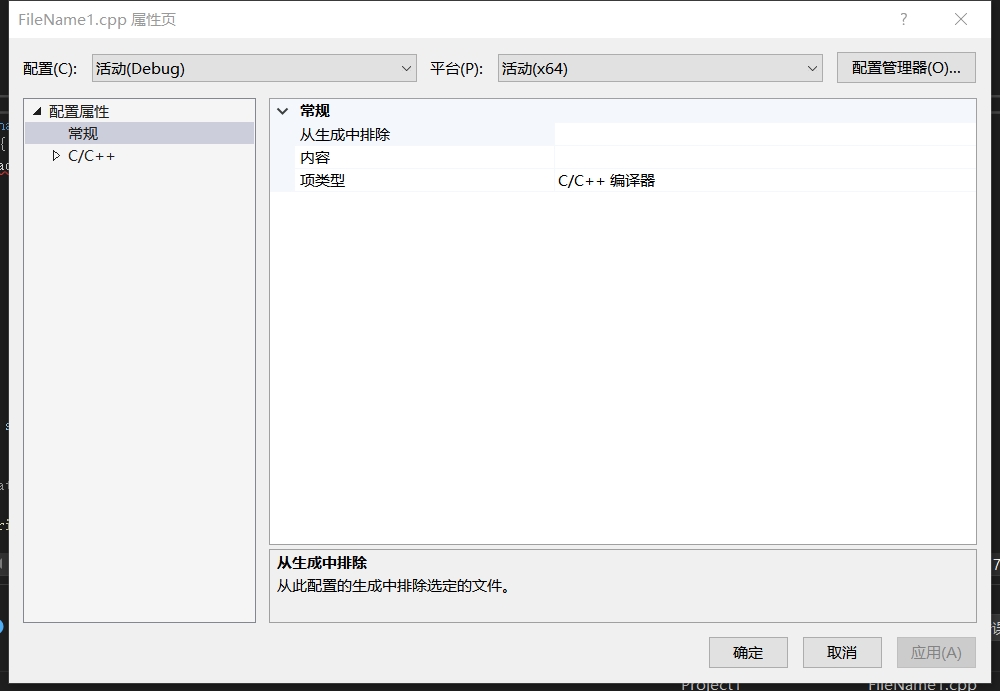Screen dimensions: 1000x691
Task: Click the 常规 section header text
Action: (315, 111)
